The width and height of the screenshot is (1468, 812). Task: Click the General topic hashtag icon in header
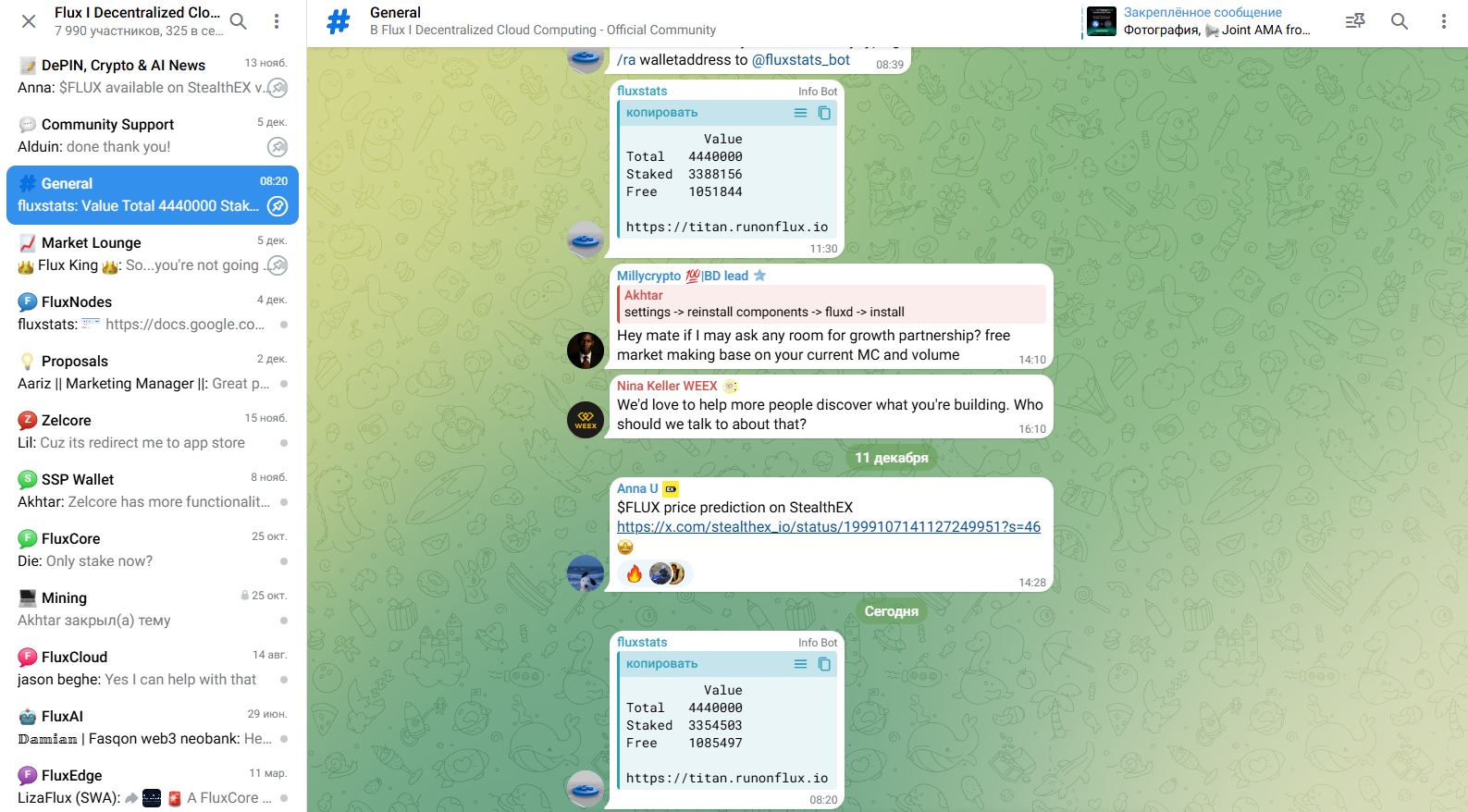(339, 21)
